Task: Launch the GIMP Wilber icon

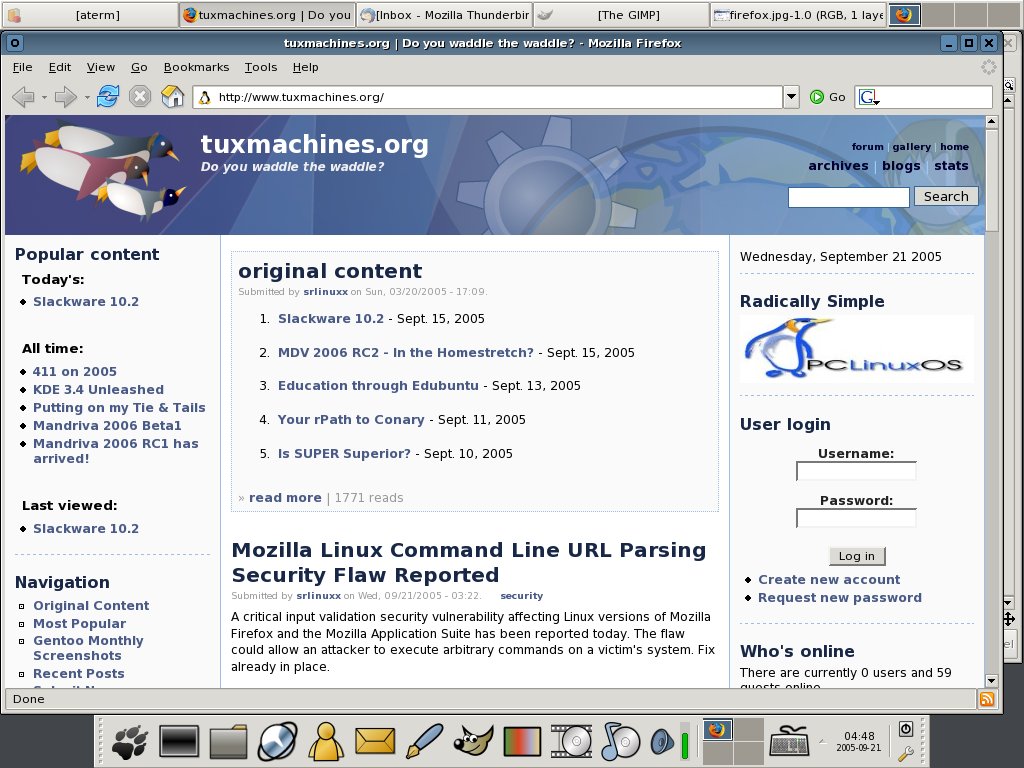Action: click(473, 741)
